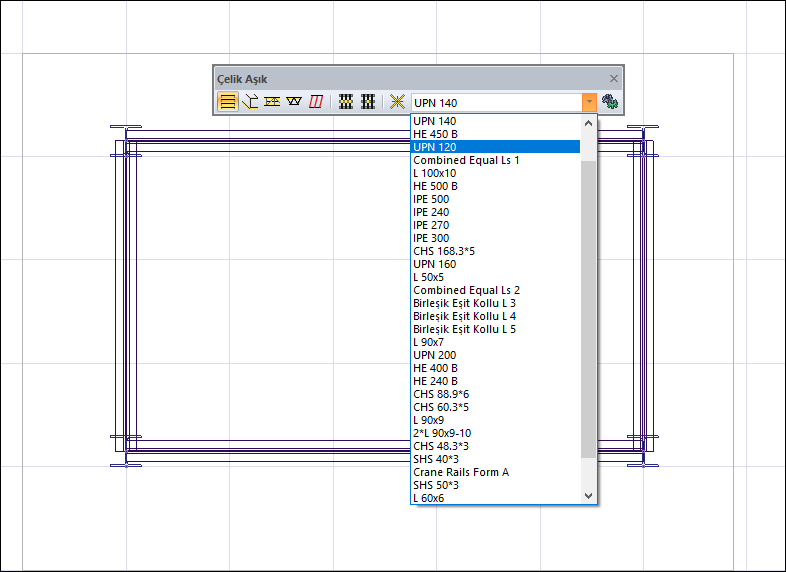
Task: Select the horizontal lines purlin tool
Action: coord(228,102)
